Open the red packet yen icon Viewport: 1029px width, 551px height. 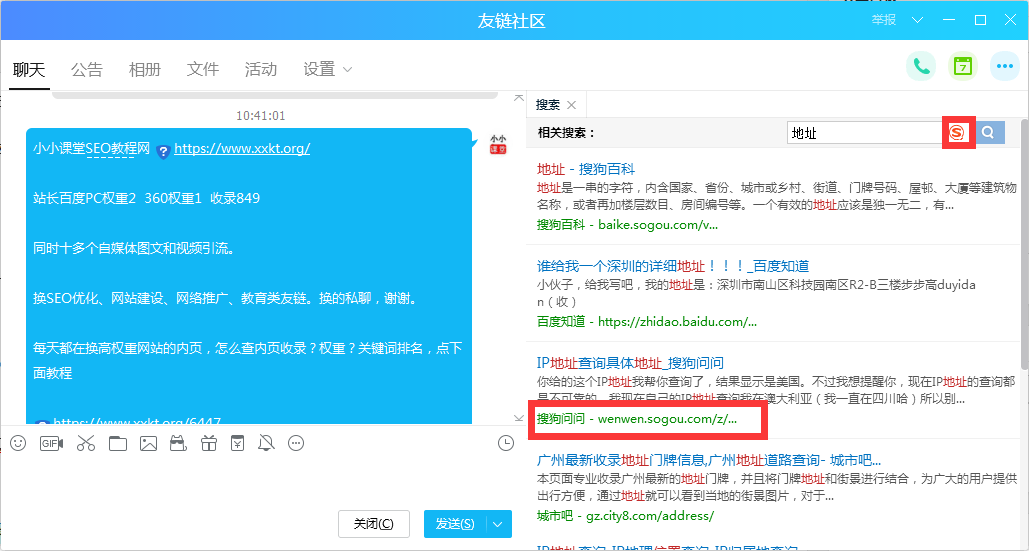coord(238,443)
